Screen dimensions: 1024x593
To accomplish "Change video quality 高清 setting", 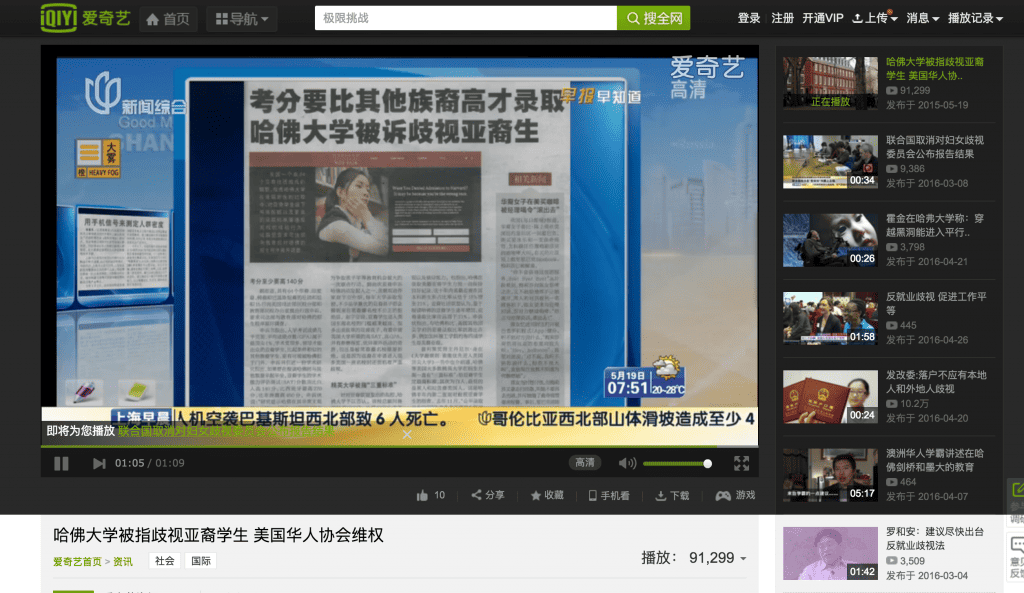I will 584,462.
